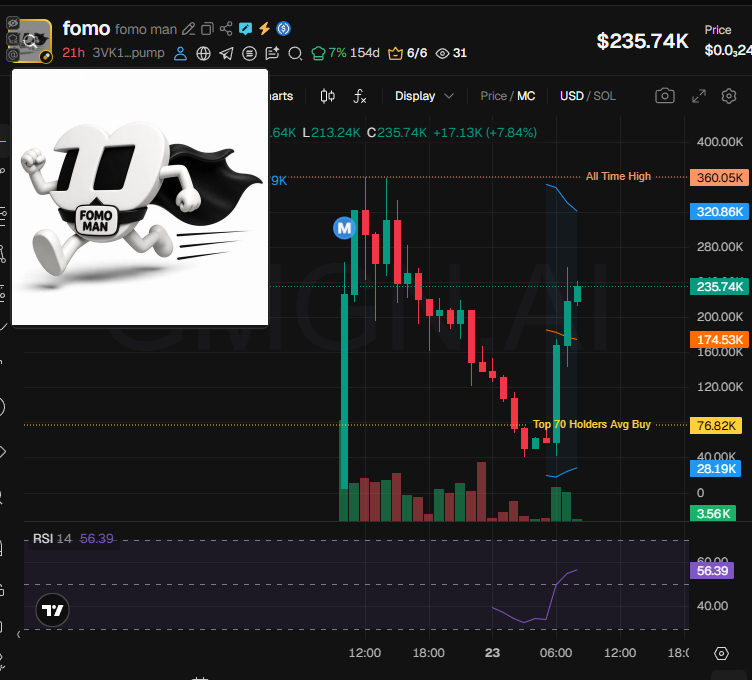
Task: Copy the token name with the copy icon
Action: click(x=207, y=29)
